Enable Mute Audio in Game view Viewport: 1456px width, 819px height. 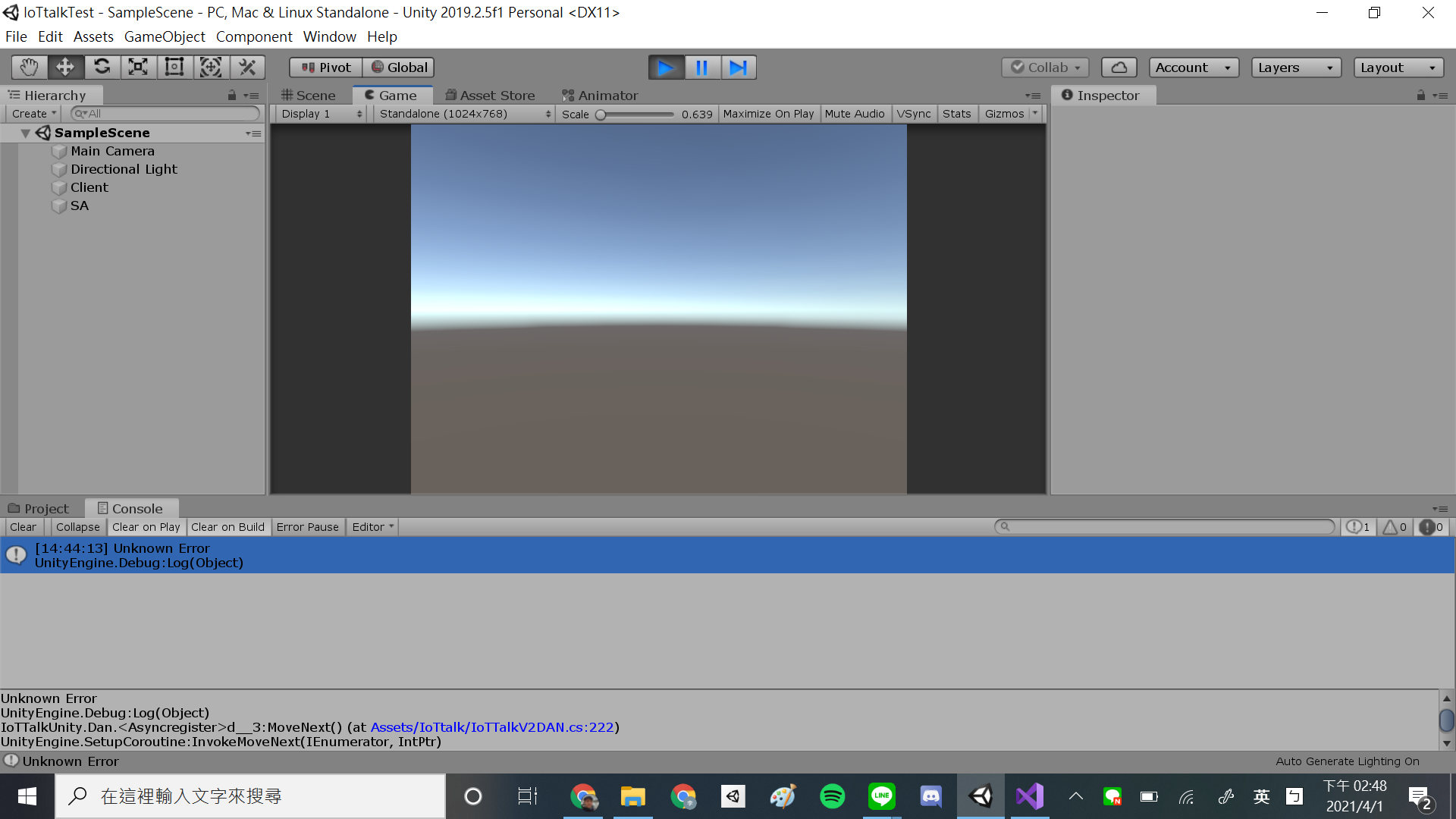coord(855,113)
